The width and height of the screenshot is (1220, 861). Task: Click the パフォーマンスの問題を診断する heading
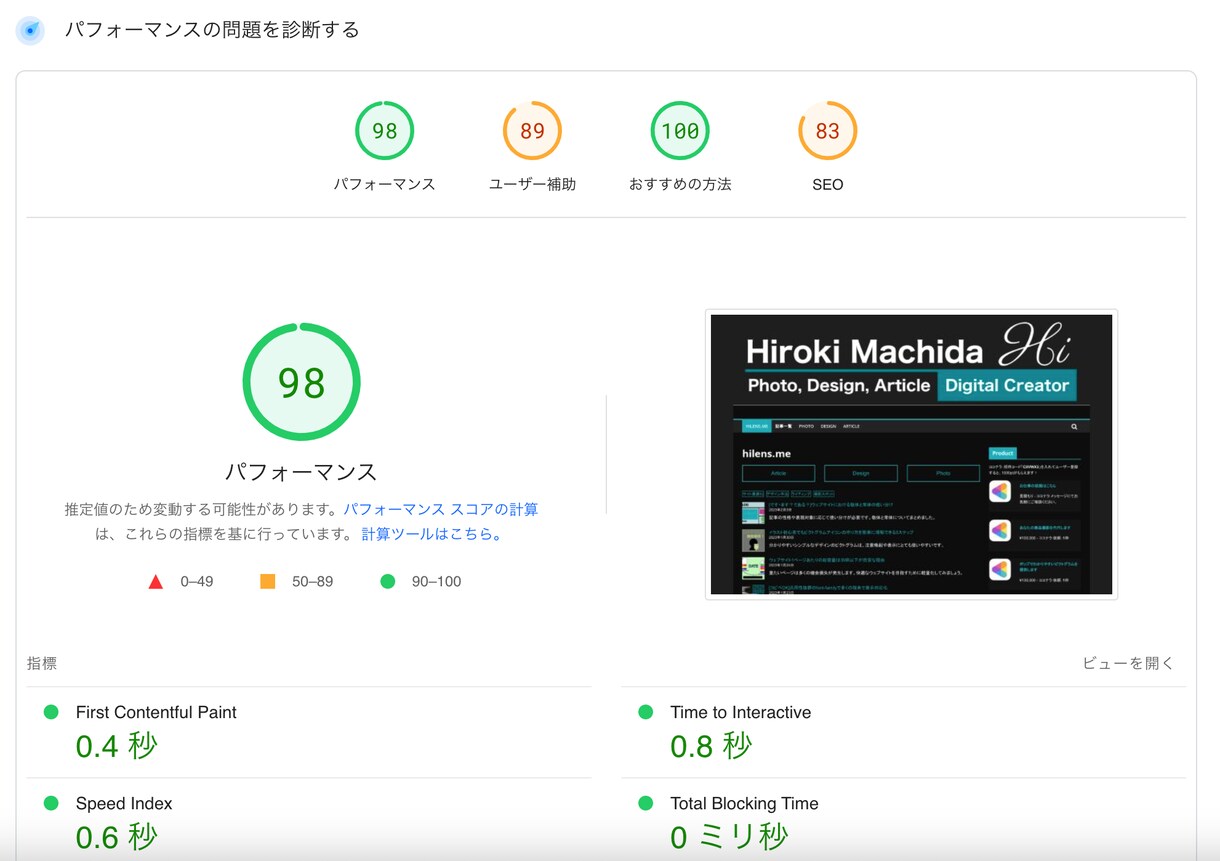212,30
